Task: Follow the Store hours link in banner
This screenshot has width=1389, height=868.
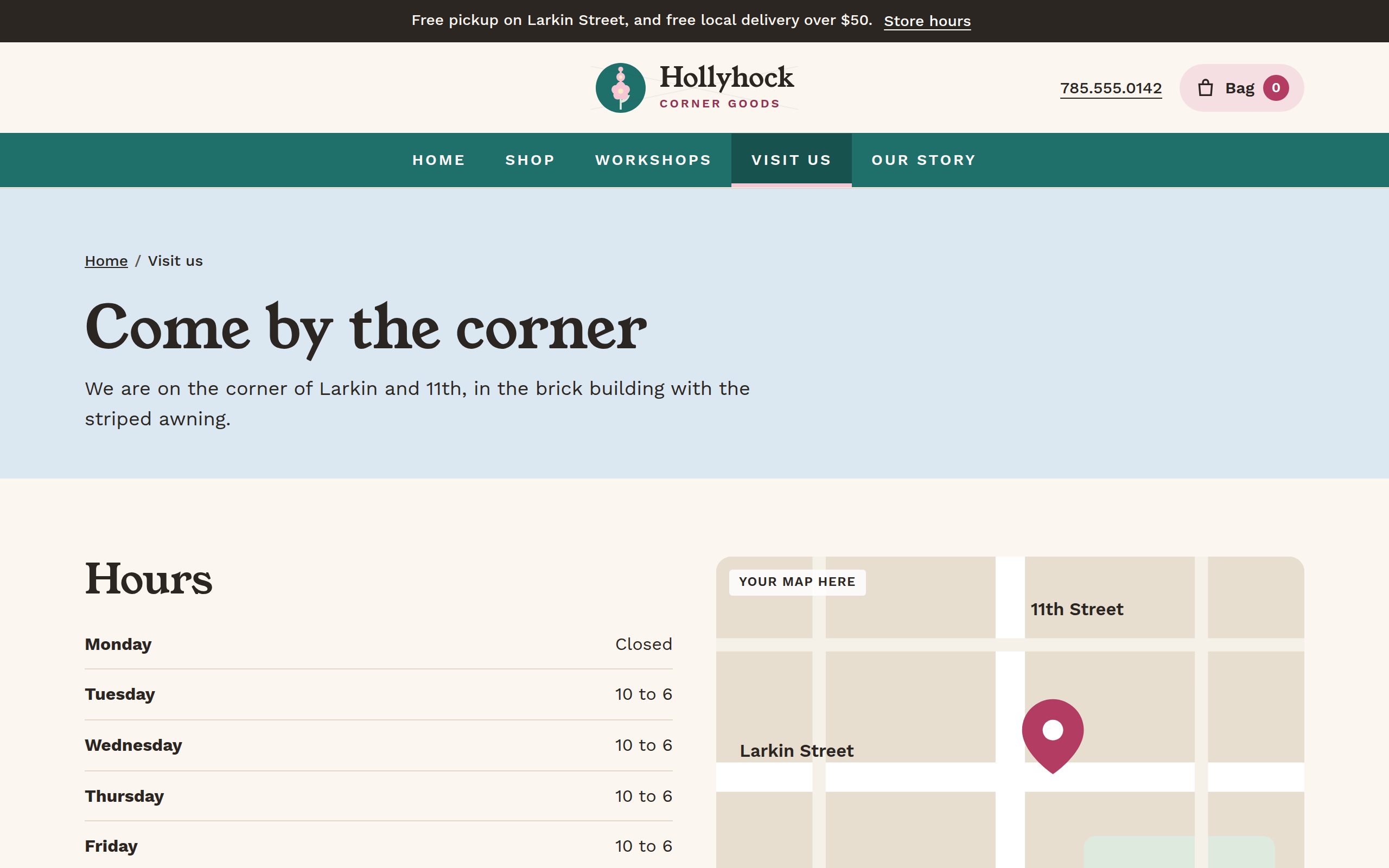Action: point(927,21)
